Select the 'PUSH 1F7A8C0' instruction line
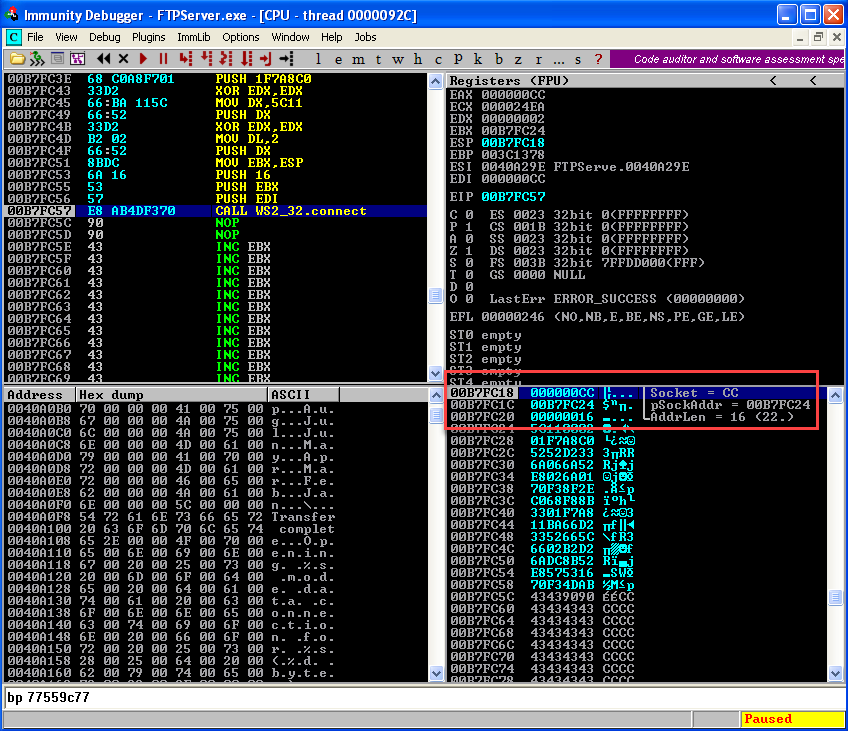The image size is (848, 731). tap(216, 79)
